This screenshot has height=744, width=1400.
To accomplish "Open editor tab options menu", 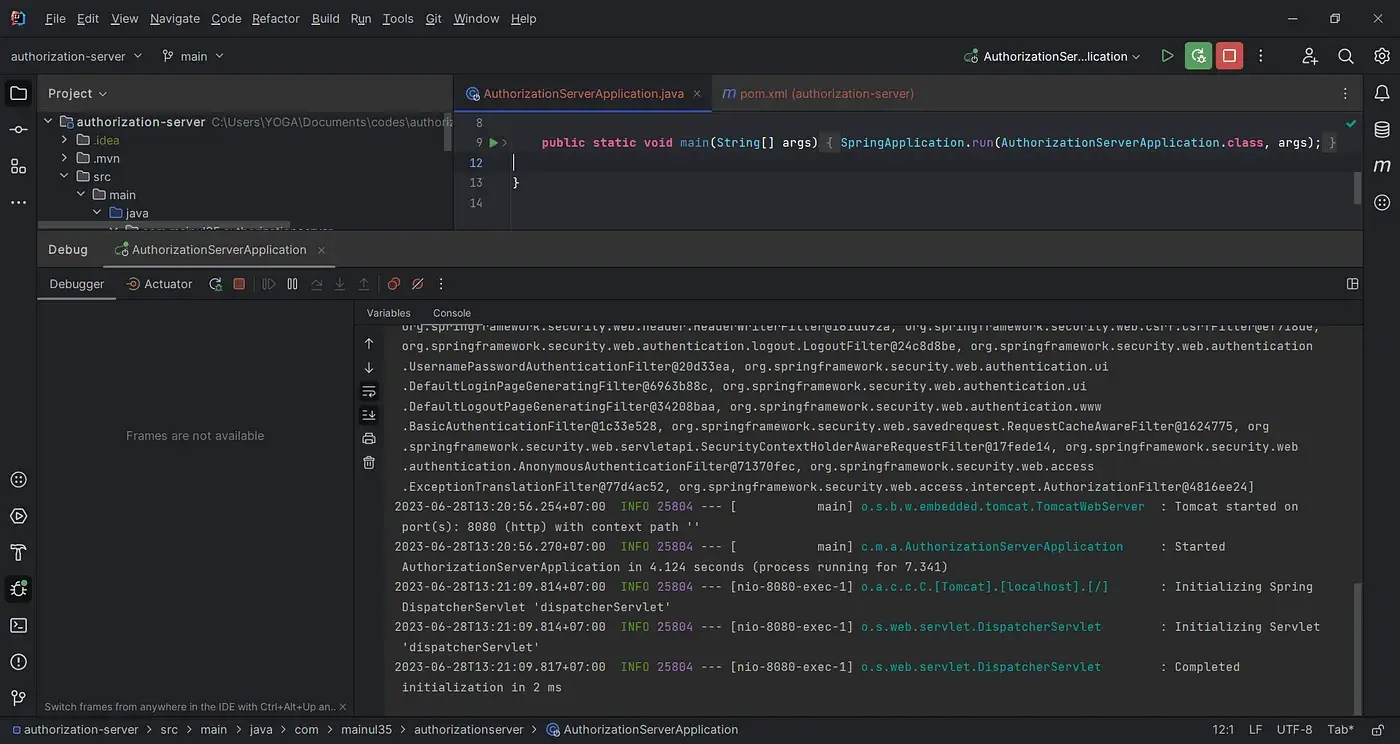I will [x=1346, y=93].
